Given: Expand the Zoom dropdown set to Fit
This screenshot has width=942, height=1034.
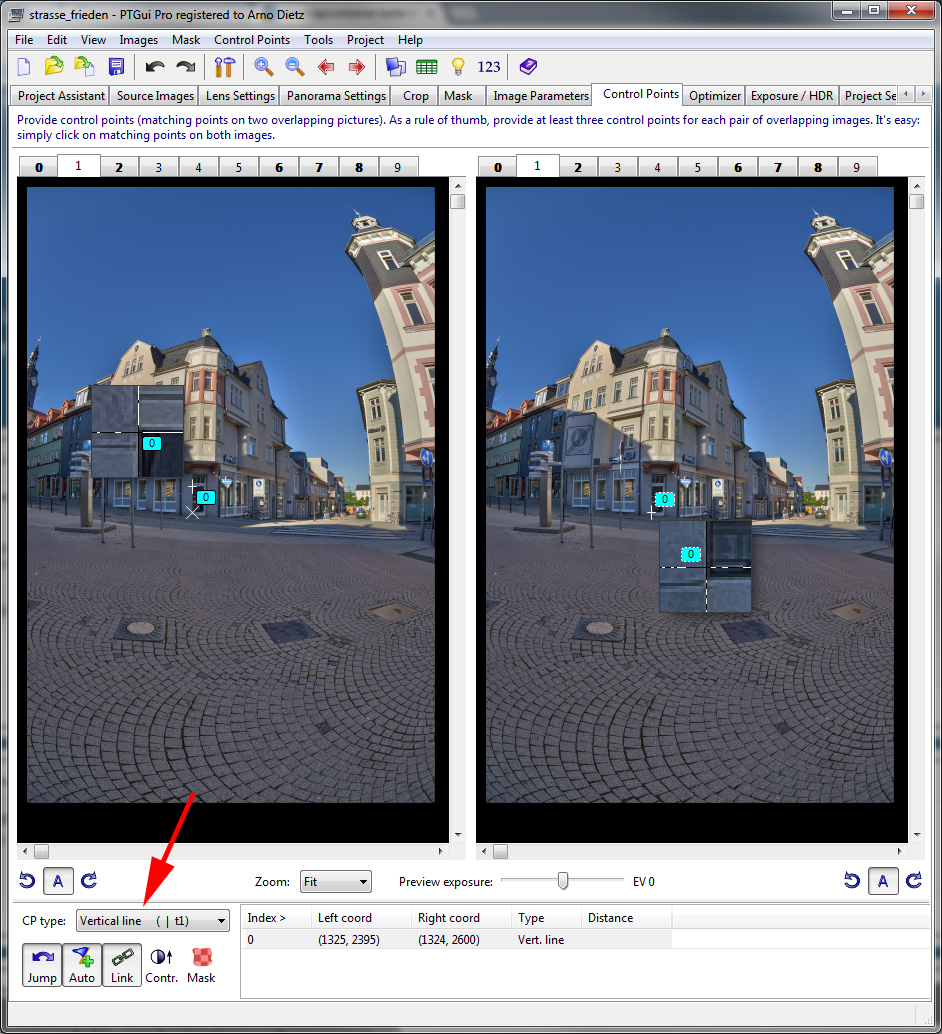Looking at the screenshot, I should pyautogui.click(x=335, y=882).
